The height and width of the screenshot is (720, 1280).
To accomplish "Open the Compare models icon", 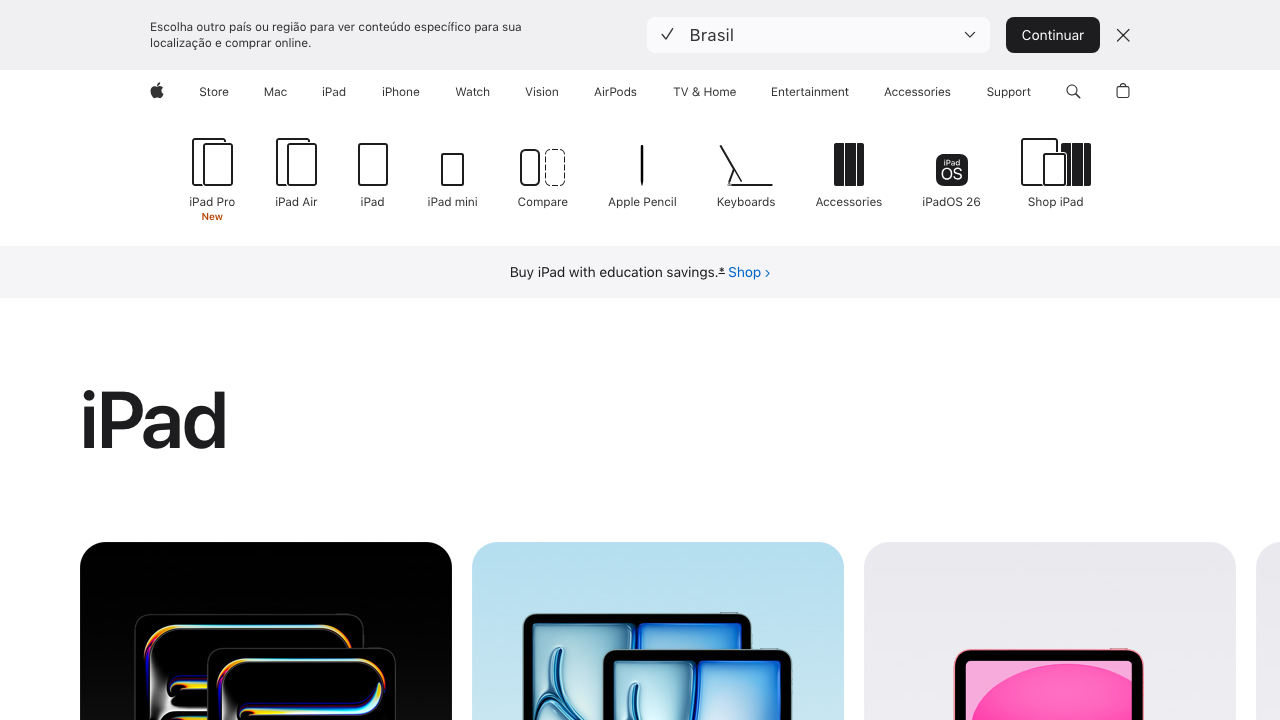I will (542, 167).
